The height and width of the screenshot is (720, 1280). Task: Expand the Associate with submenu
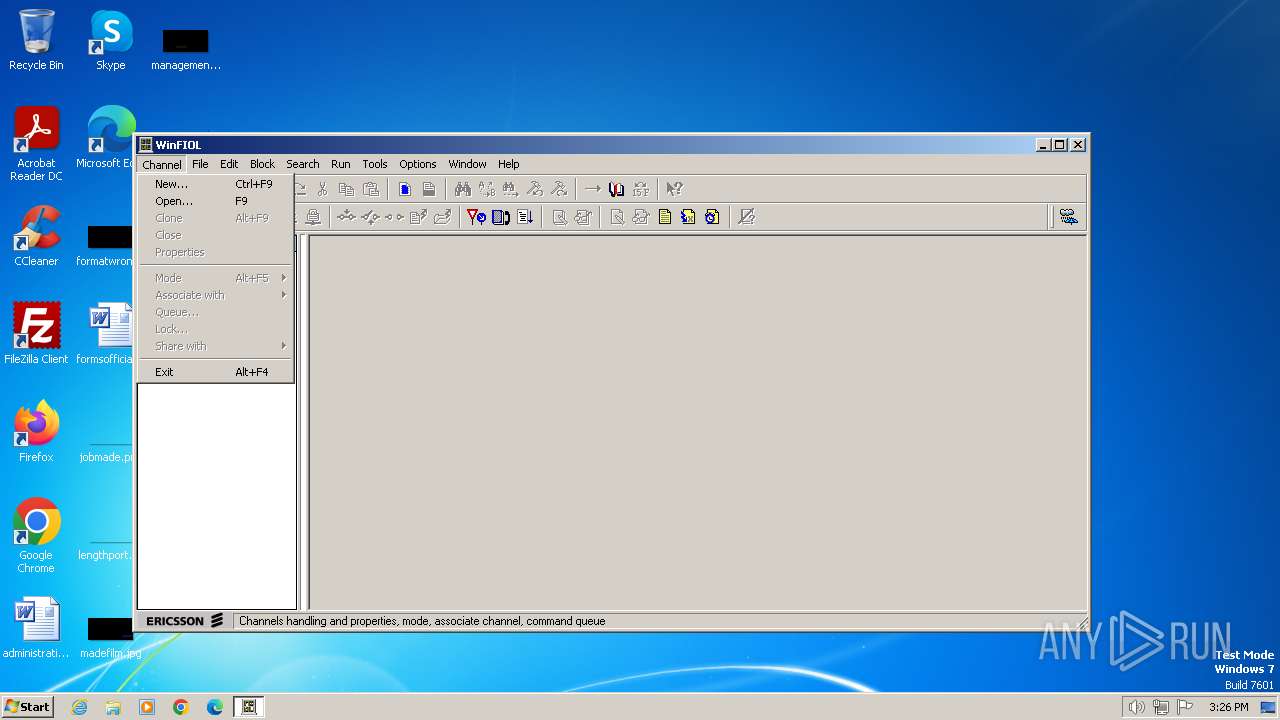tap(215, 295)
